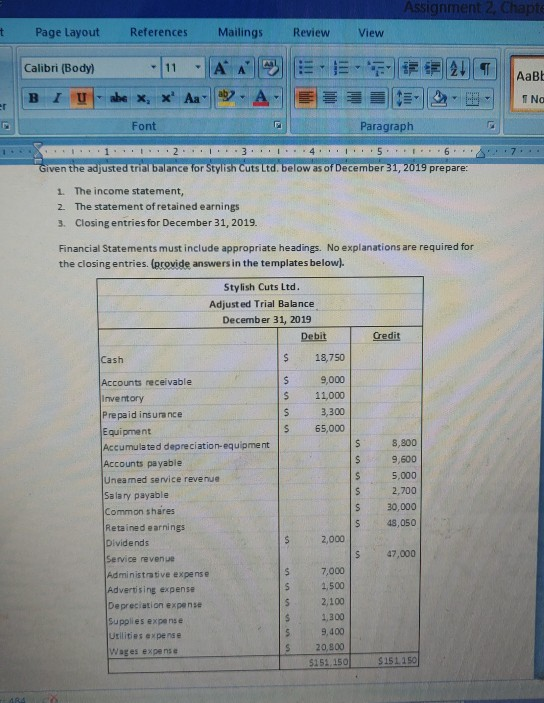Decrease paragraph indent
Screen dimensions: 544x703
[x=409, y=69]
